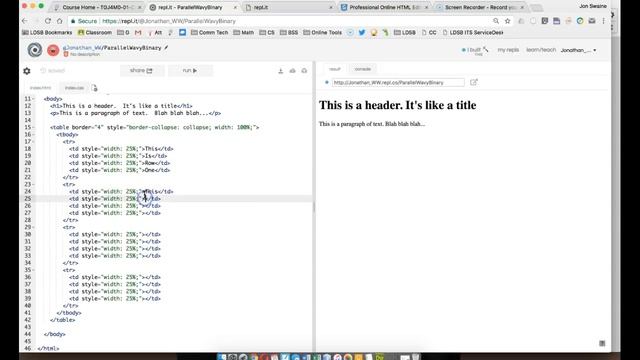Open Chrome three-dot menu
This screenshot has height=360, width=640.
(x=603, y=21)
